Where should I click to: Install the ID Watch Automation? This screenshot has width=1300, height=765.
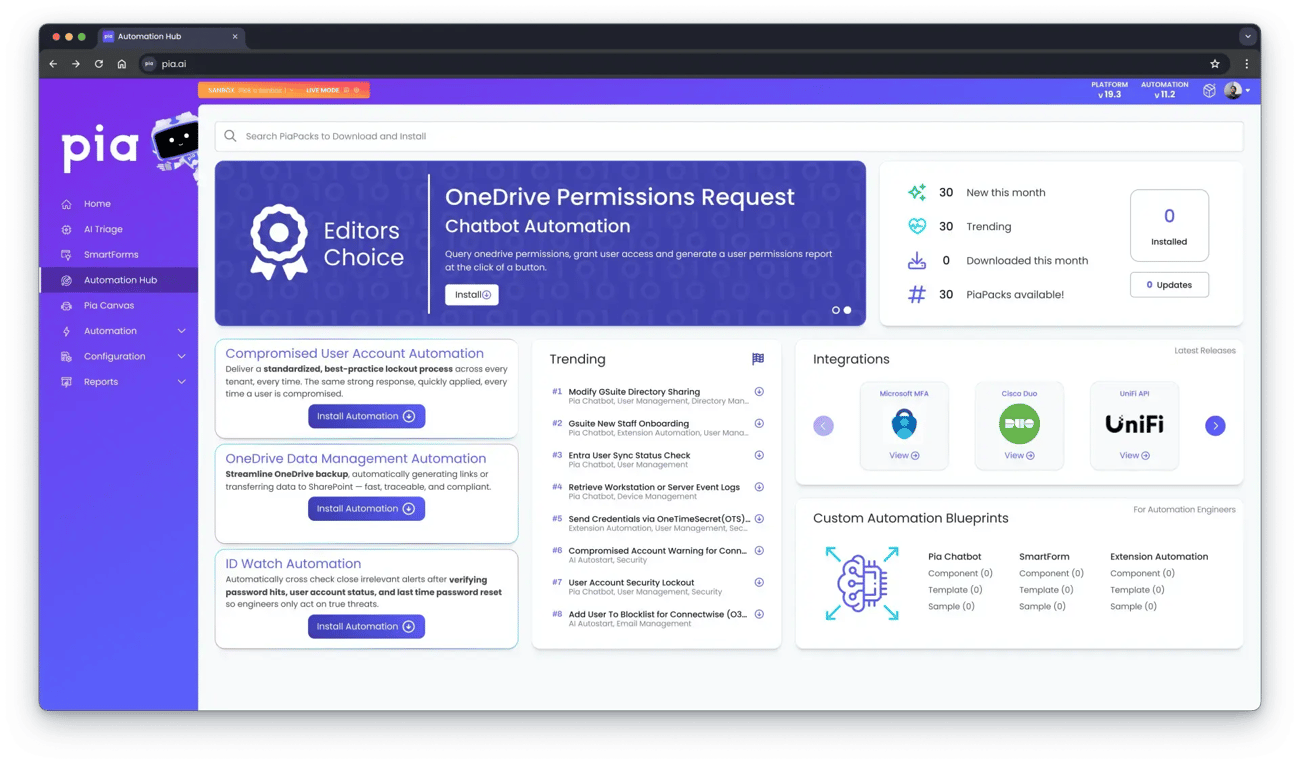coord(366,626)
